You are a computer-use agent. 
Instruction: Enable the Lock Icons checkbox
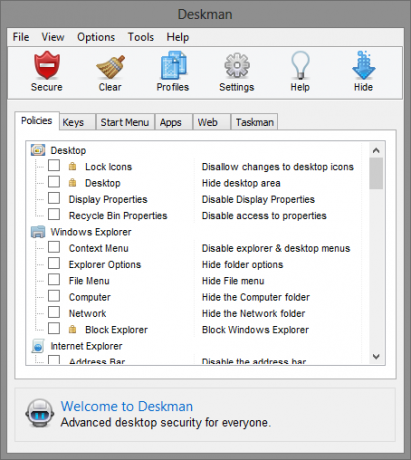click(x=54, y=165)
